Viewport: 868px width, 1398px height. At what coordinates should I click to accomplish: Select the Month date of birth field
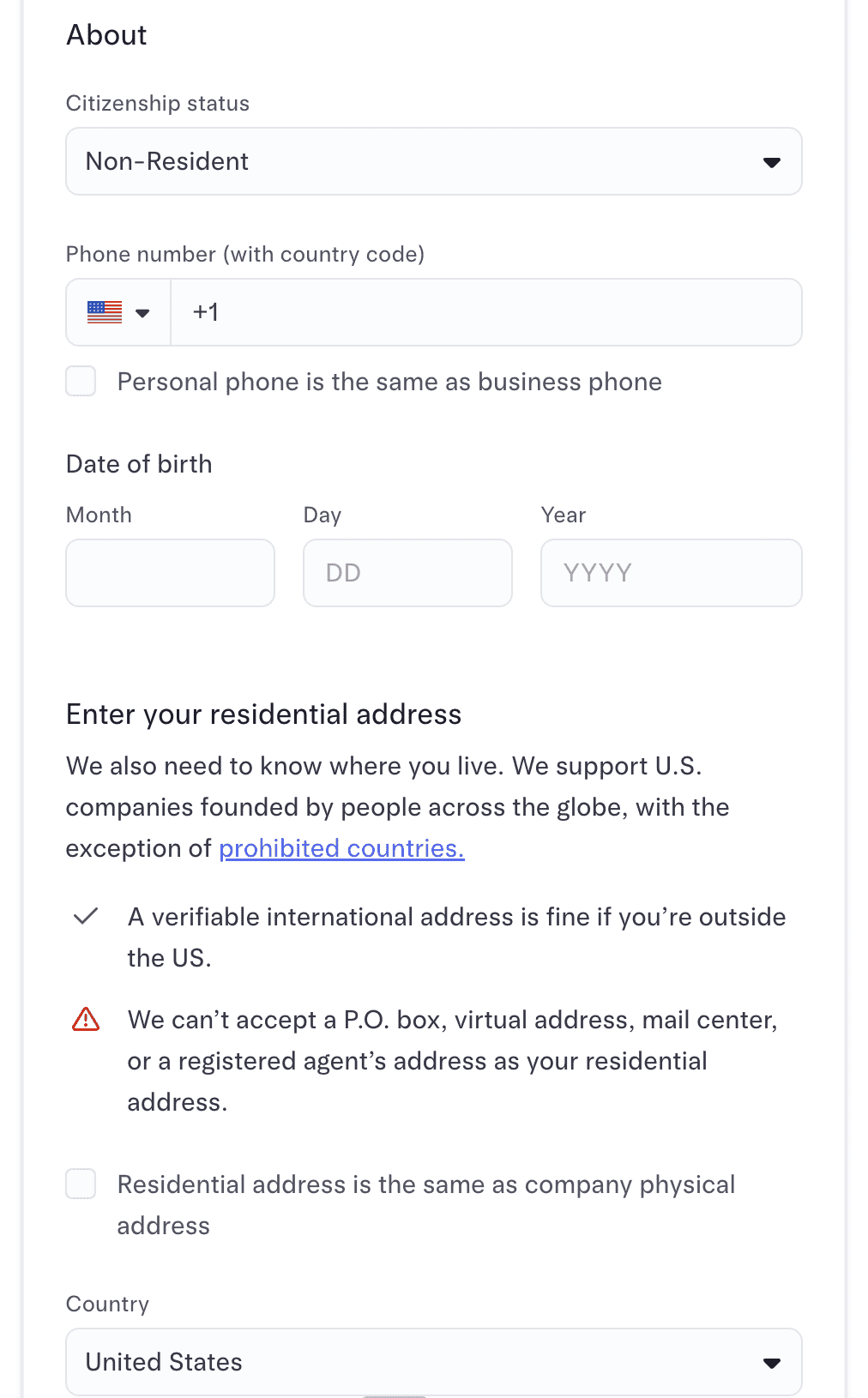coord(170,573)
